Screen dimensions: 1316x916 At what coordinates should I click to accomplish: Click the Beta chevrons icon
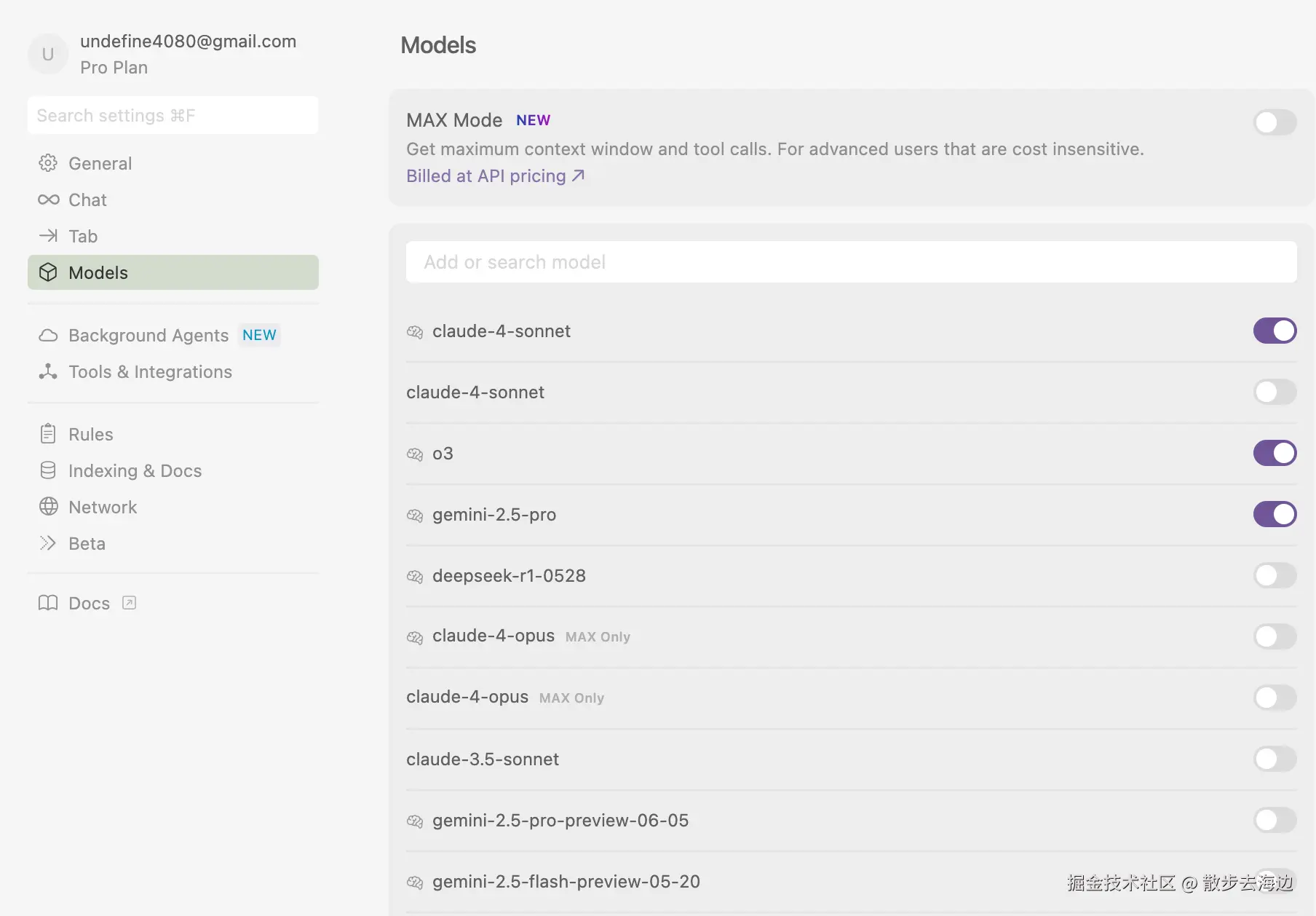48,543
